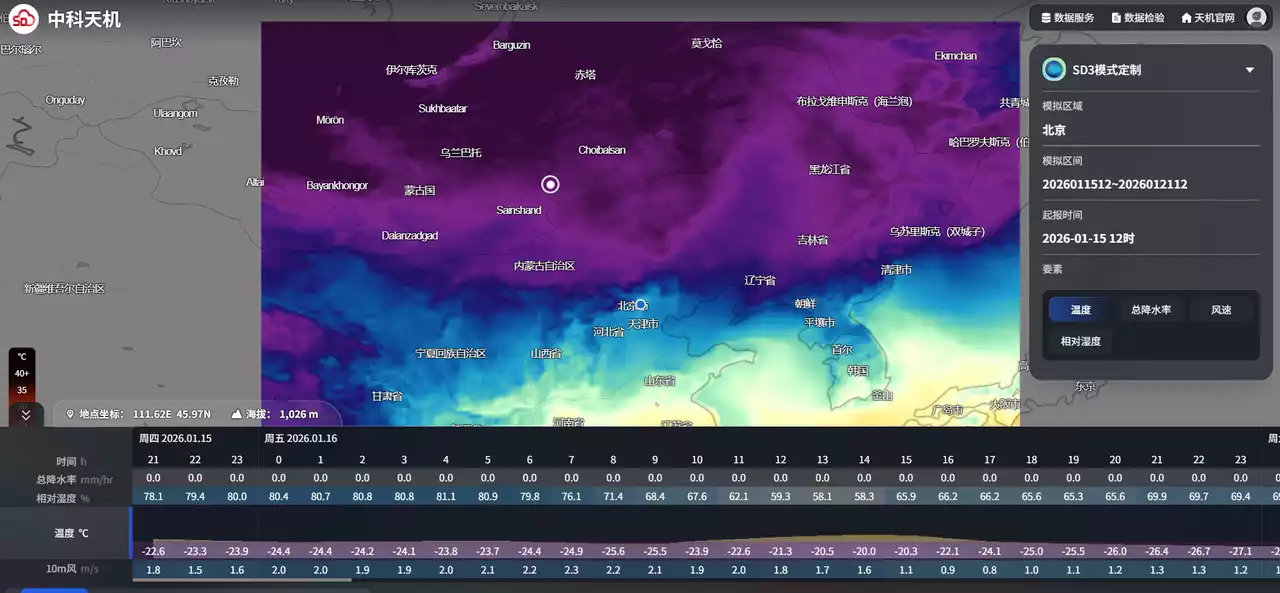Click the temperature color legend scale

[x=21, y=373]
